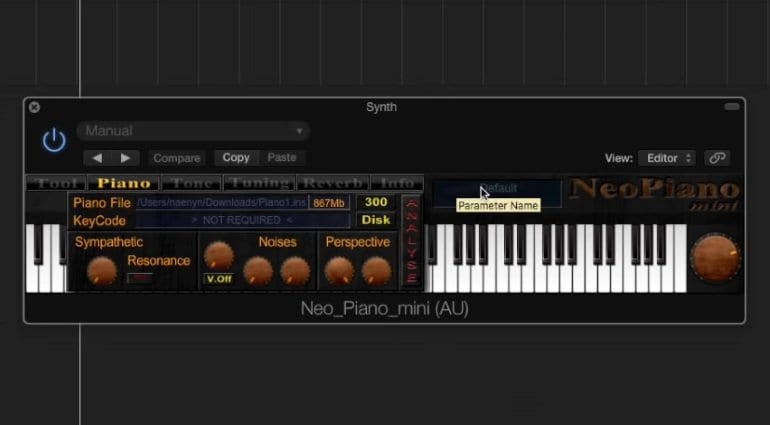Viewport: 770px width, 425px height.
Task: Open the Manual preset dropdown
Action: pyautogui.click(x=193, y=131)
